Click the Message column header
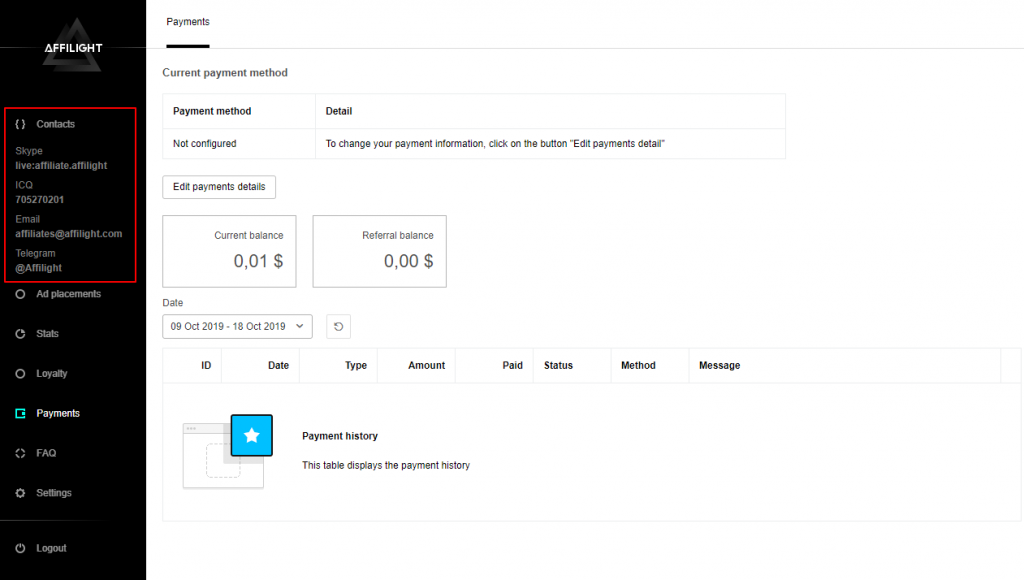 click(720, 366)
